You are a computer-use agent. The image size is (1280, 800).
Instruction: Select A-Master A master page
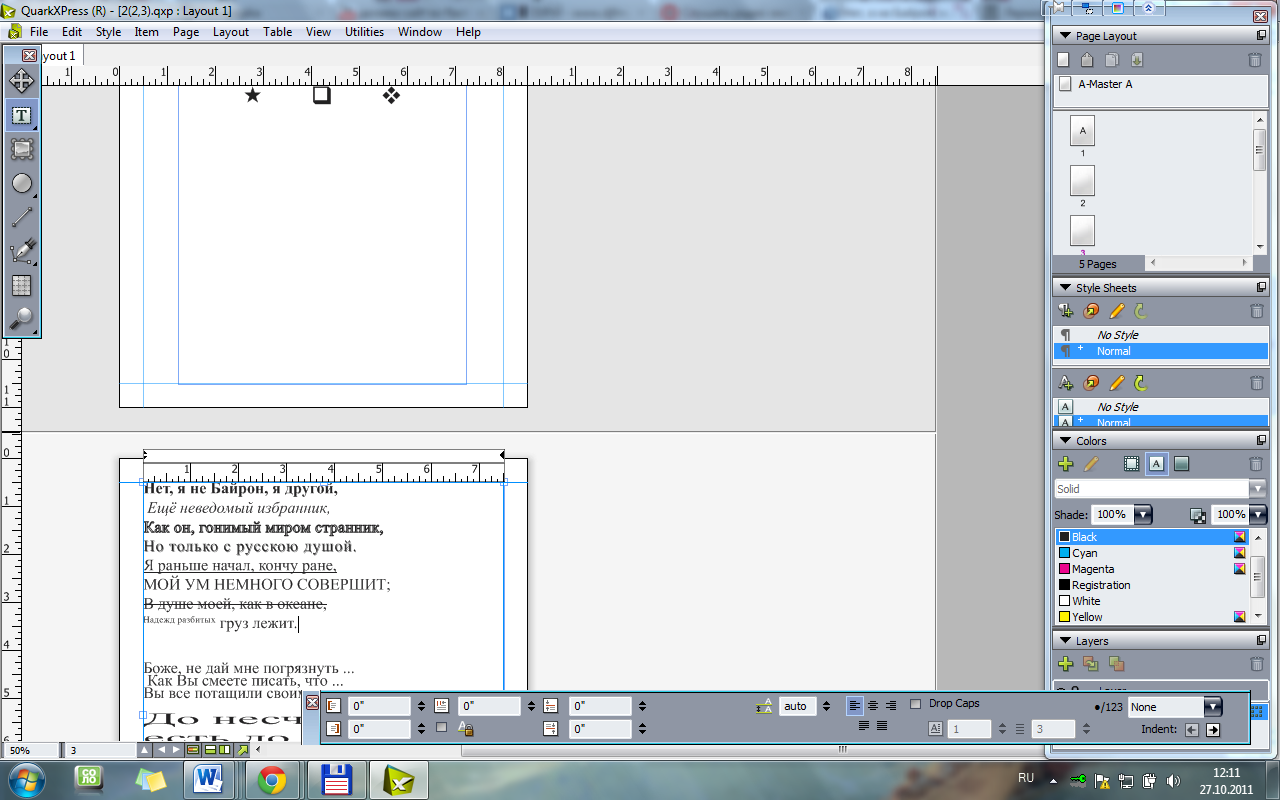[x=1105, y=84]
